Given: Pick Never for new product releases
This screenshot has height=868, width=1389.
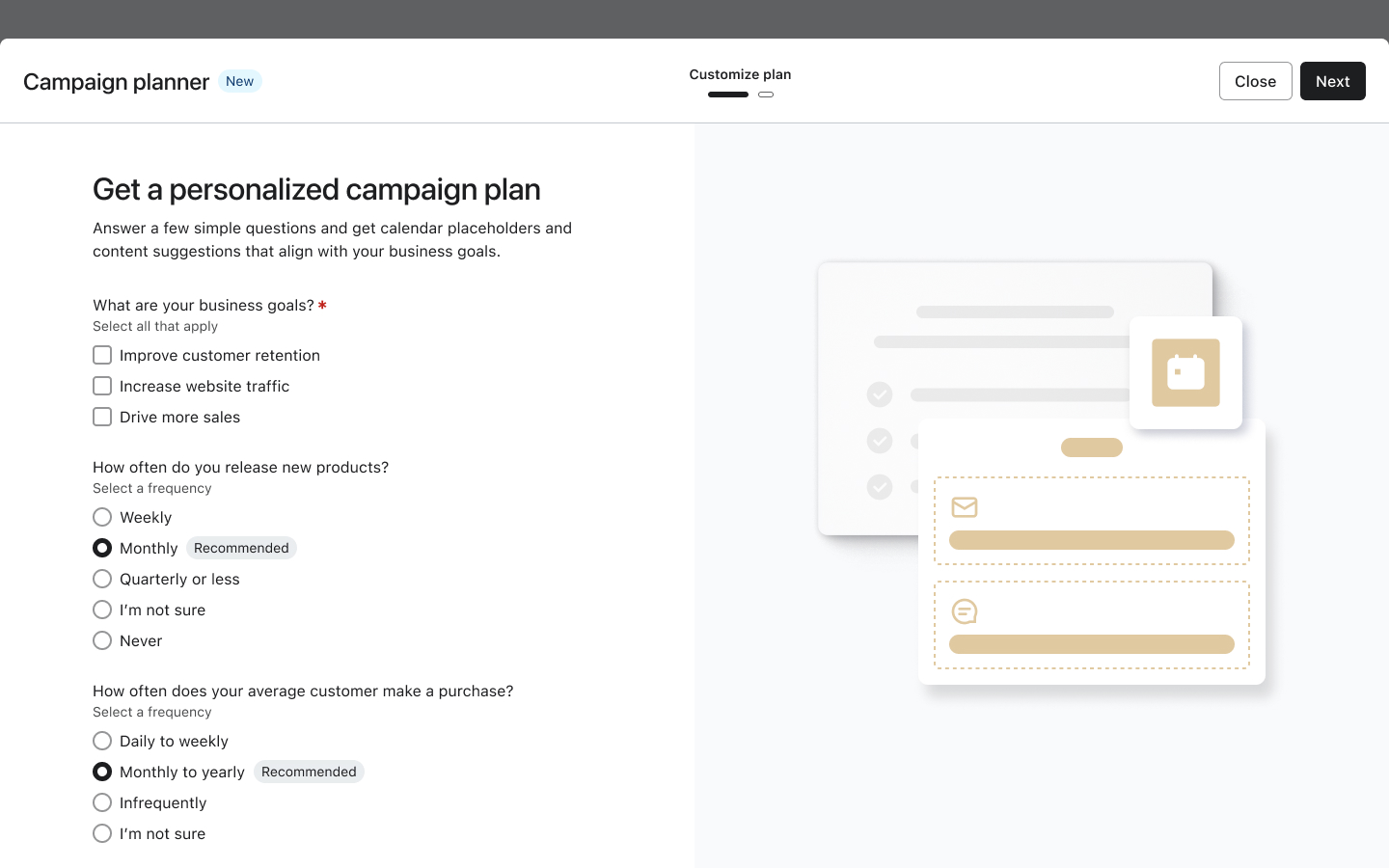Looking at the screenshot, I should (x=102, y=640).
